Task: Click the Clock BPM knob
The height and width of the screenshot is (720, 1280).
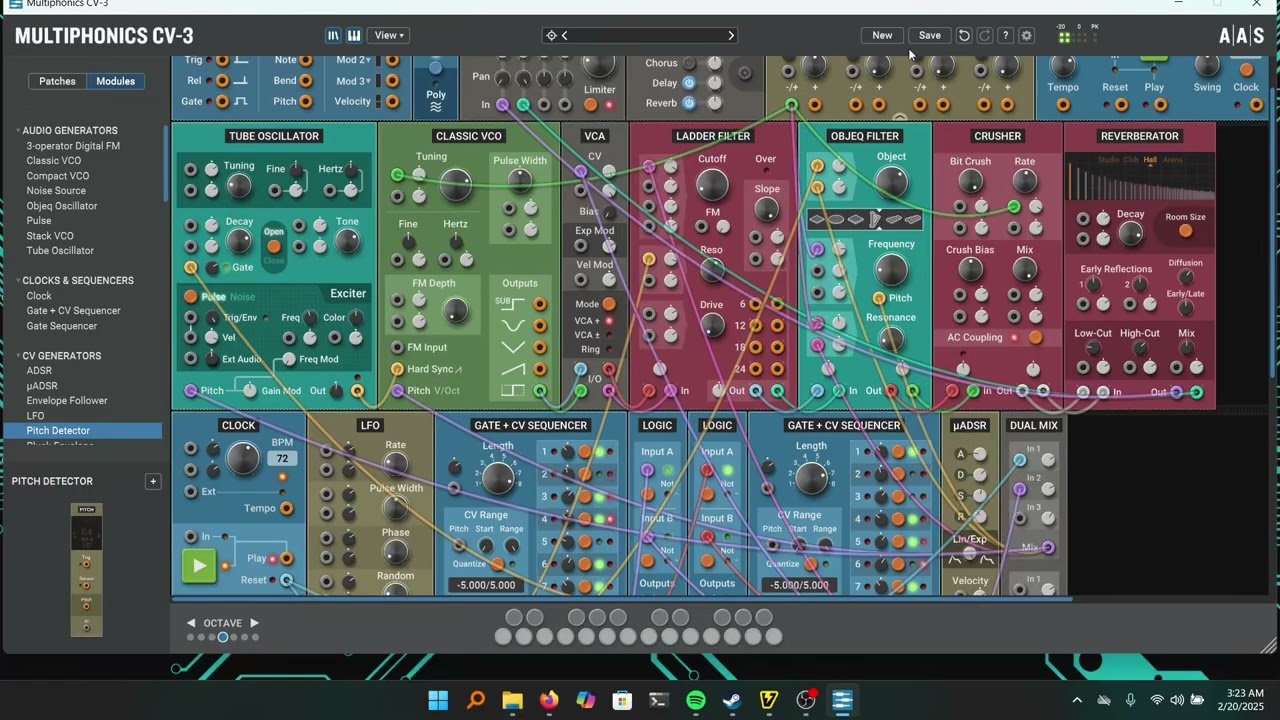Action: pos(243,459)
